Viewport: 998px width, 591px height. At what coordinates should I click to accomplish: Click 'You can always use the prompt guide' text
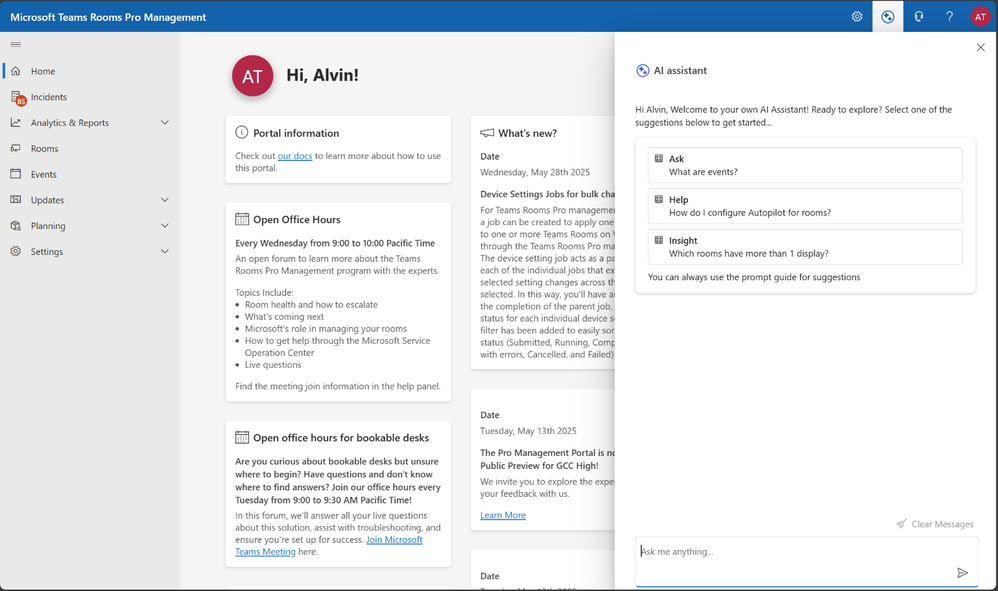(x=754, y=277)
